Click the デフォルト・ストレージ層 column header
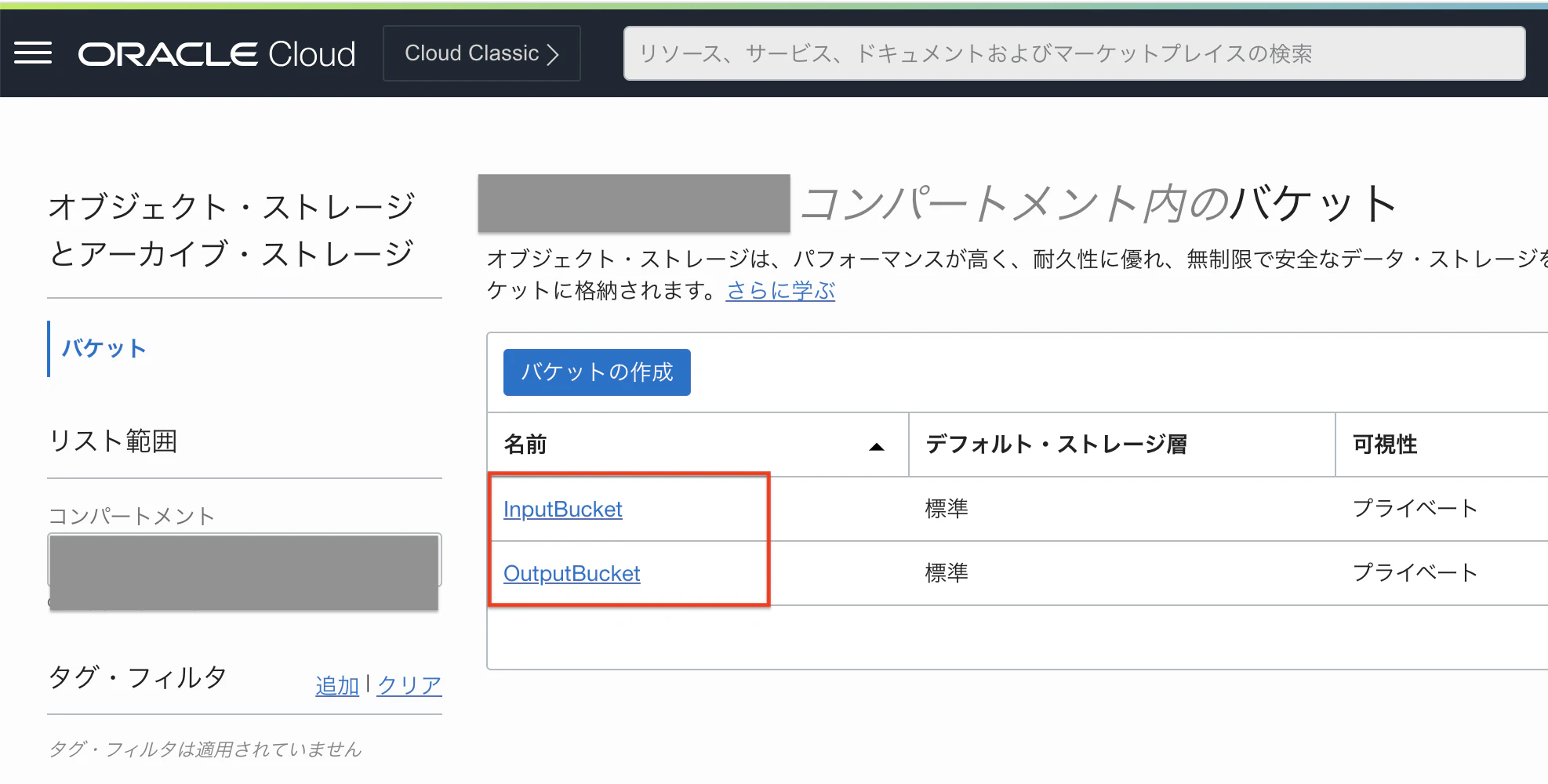 1056,445
